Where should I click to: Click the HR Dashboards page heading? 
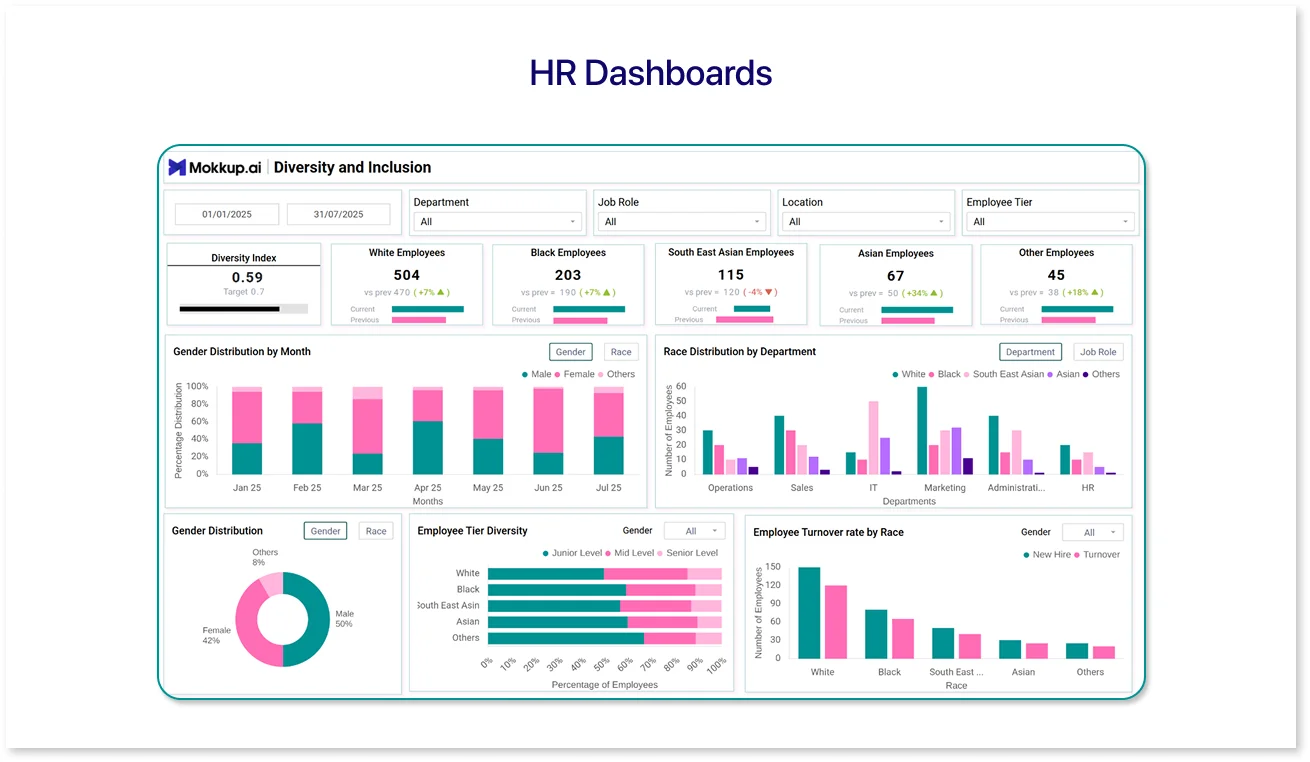point(651,73)
